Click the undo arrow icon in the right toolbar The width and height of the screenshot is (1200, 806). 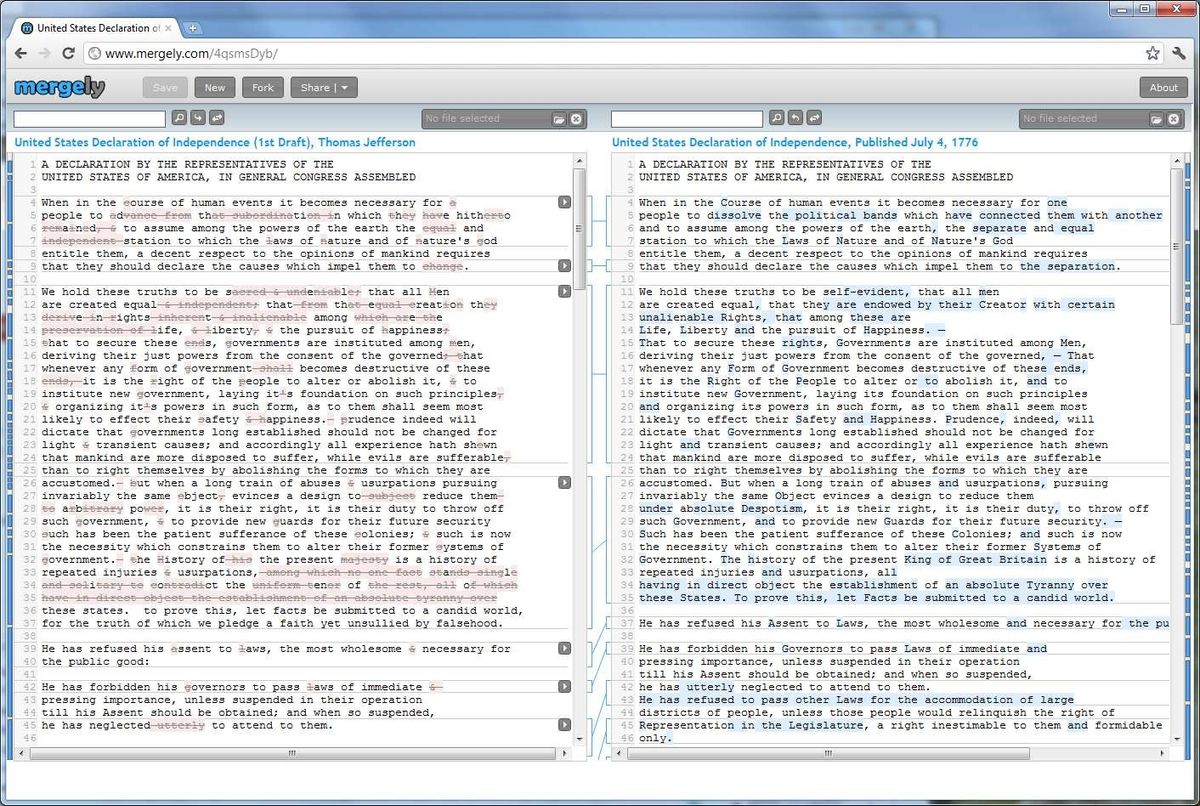click(x=796, y=118)
